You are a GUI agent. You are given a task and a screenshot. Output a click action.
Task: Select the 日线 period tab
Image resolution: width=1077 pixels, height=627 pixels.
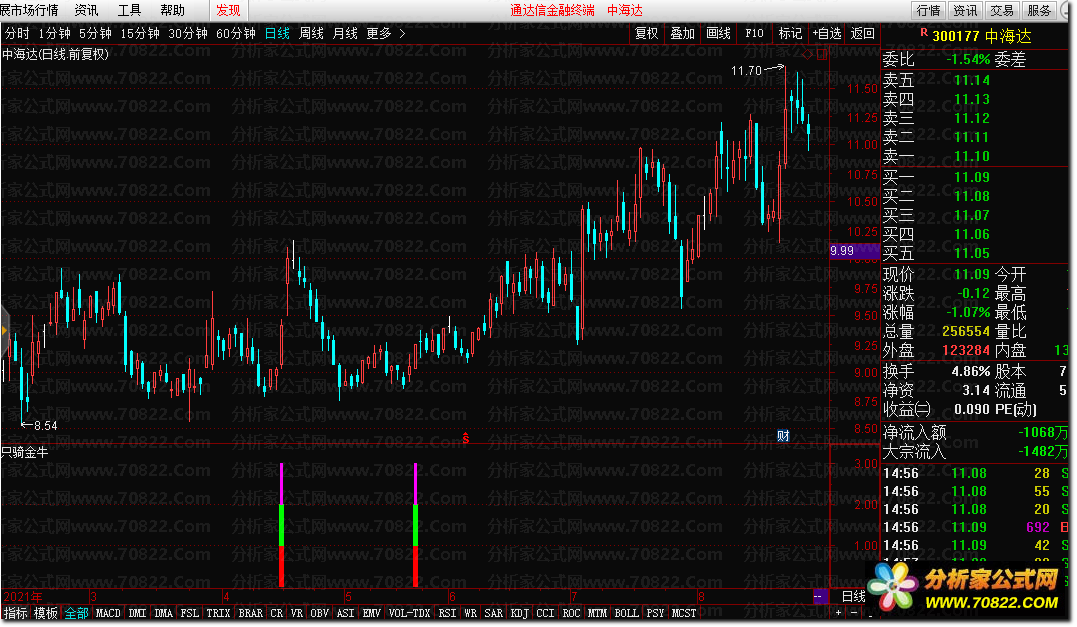277,33
